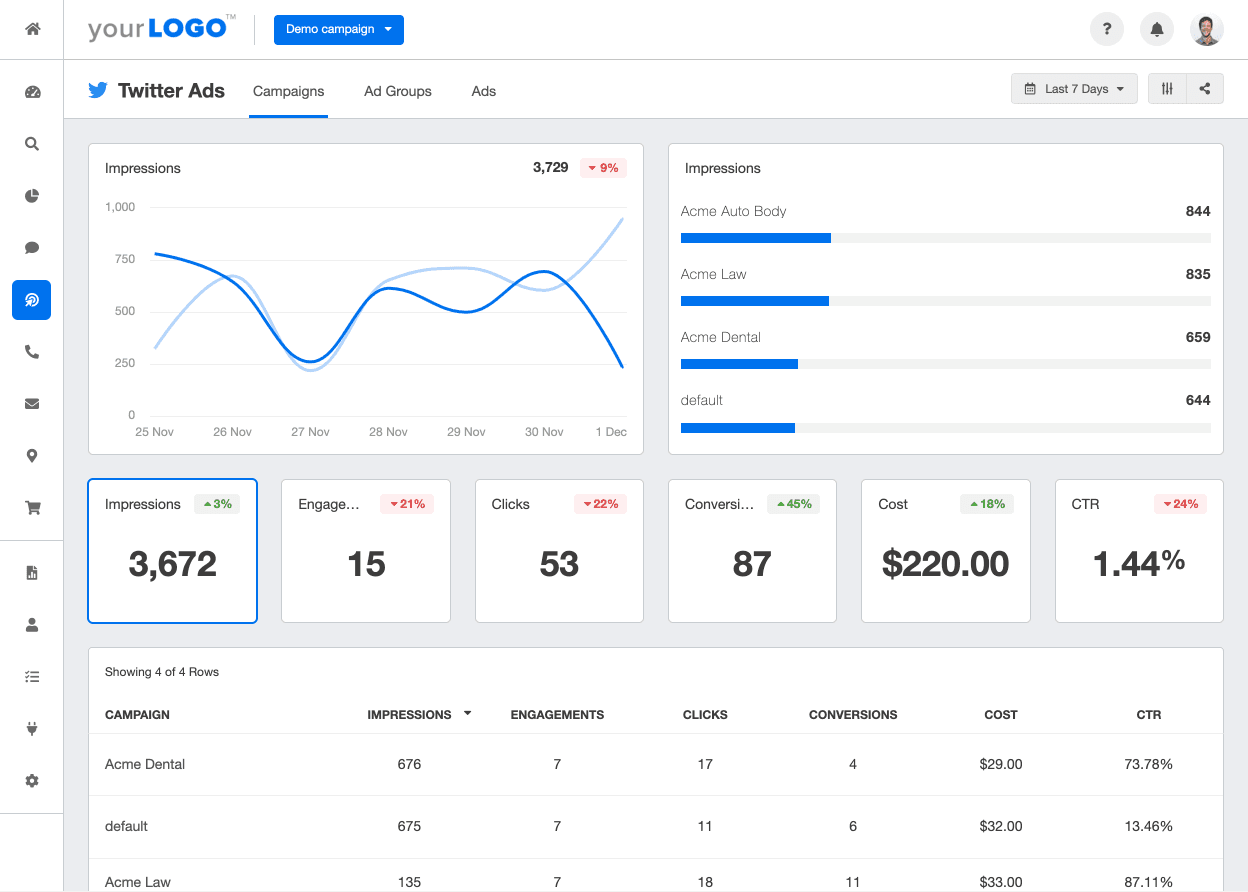Open the settings gear at sidebar bottom
This screenshot has height=892, width=1248.
31,780
